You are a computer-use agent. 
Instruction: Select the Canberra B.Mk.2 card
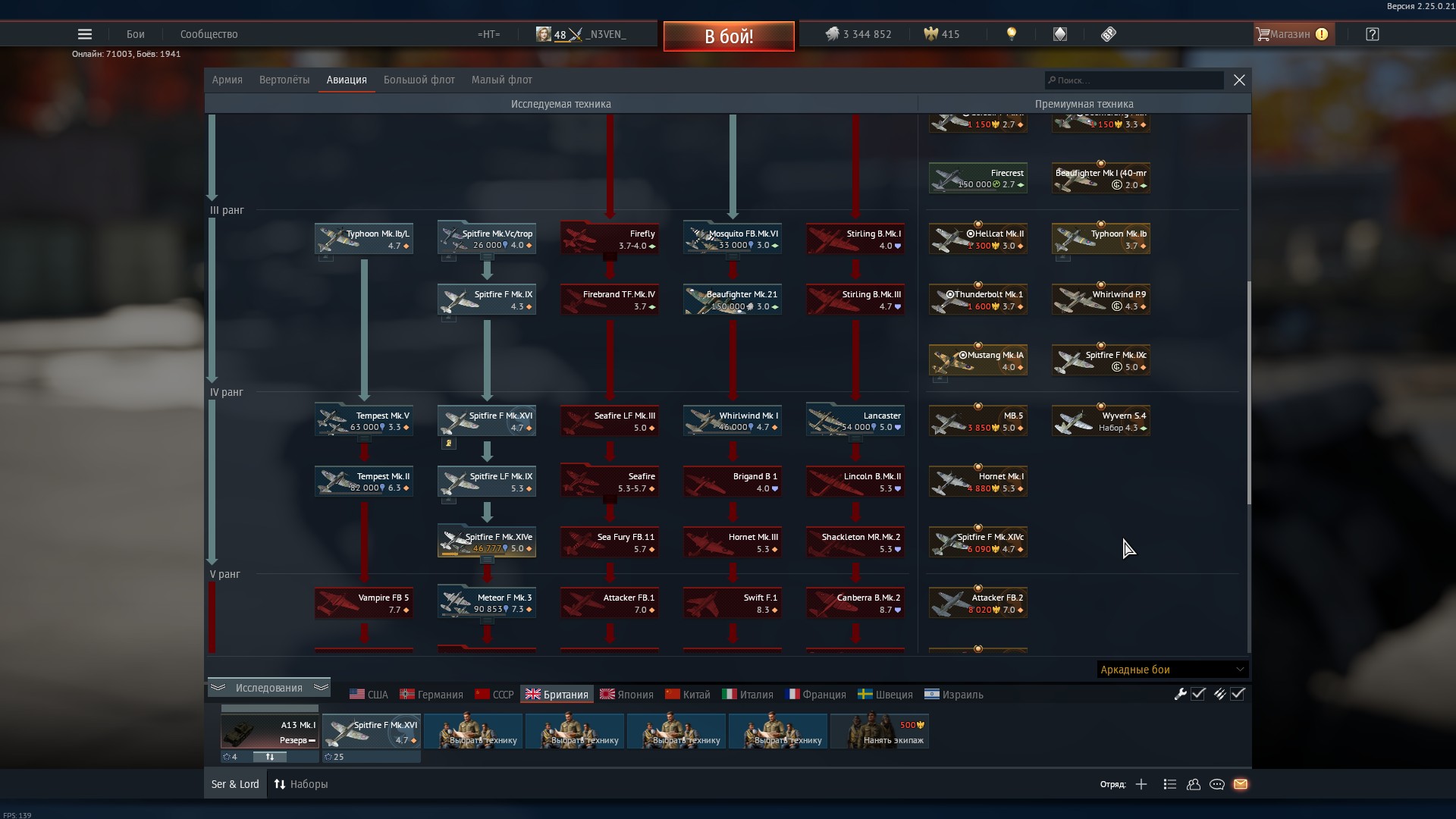coord(855,603)
